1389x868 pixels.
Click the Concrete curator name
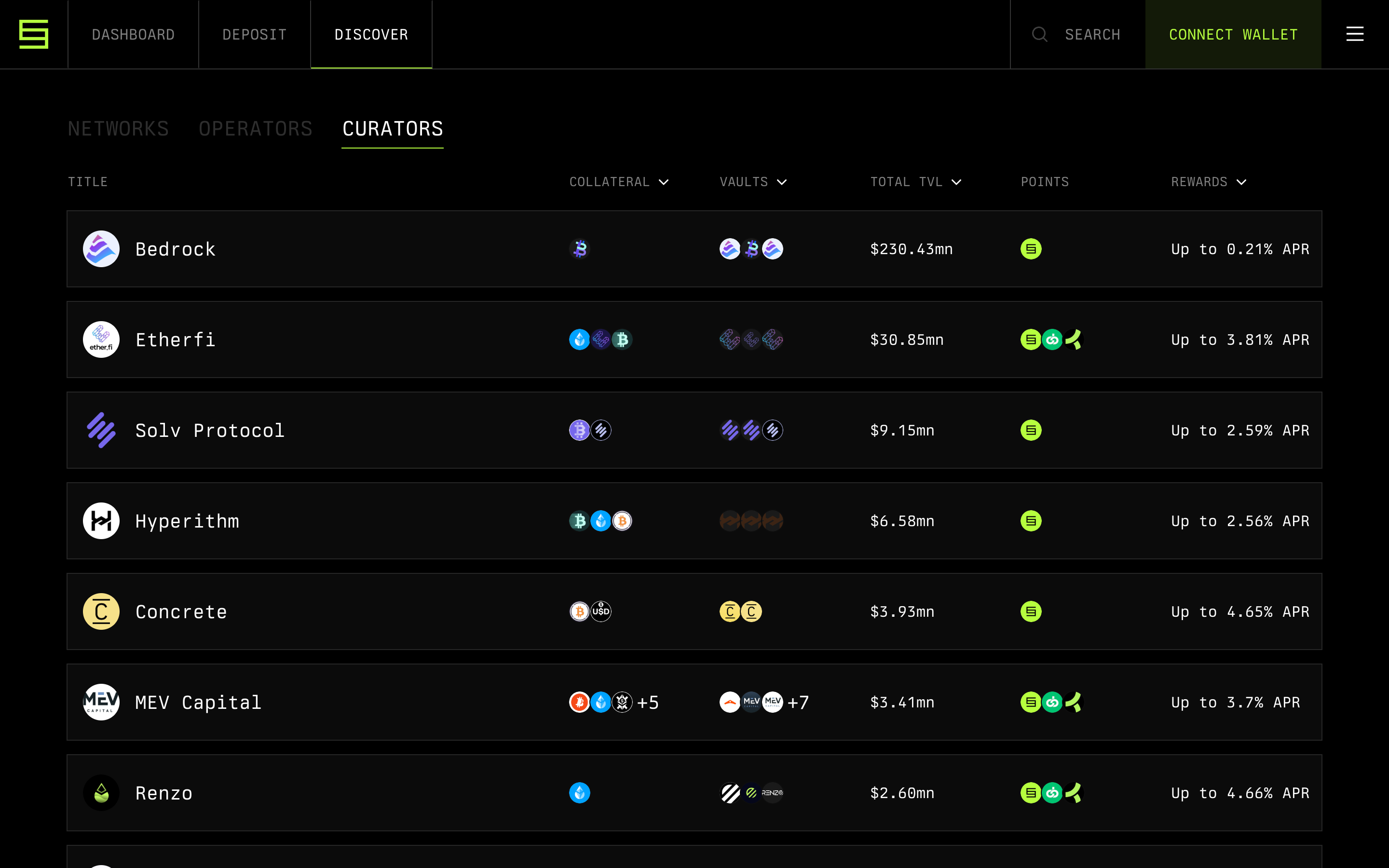[181, 612]
